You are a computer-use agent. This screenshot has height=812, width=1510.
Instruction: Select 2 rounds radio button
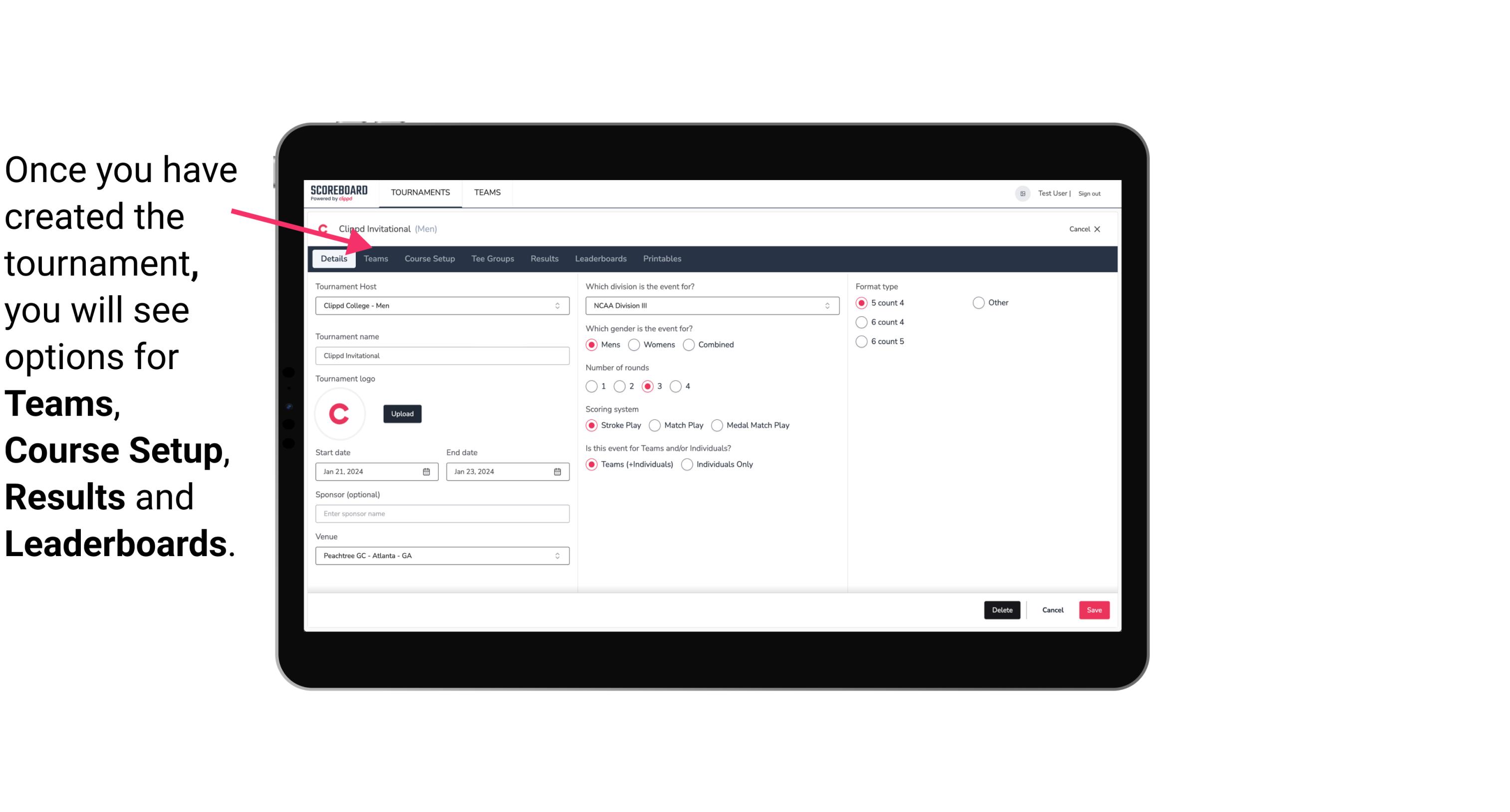point(621,386)
